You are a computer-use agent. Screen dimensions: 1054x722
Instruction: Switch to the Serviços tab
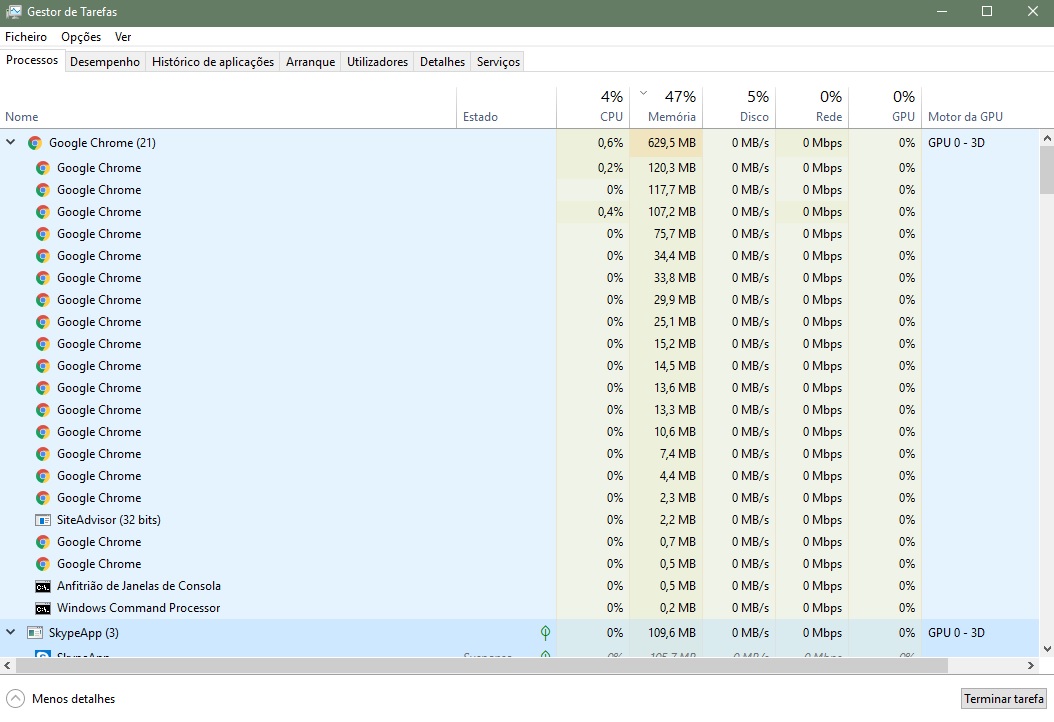(498, 62)
